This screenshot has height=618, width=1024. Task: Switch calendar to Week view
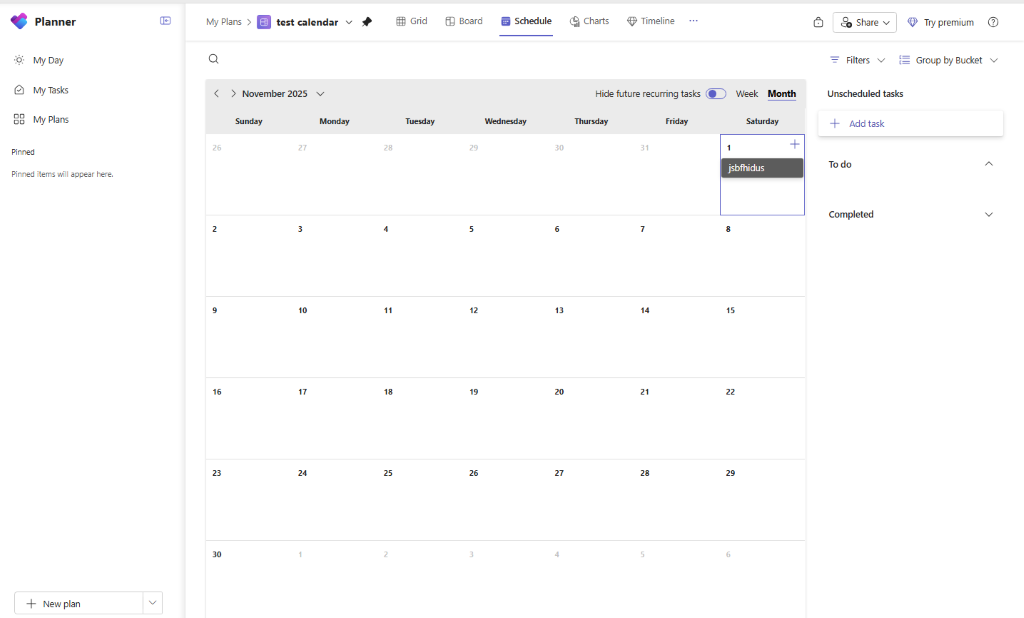click(746, 93)
